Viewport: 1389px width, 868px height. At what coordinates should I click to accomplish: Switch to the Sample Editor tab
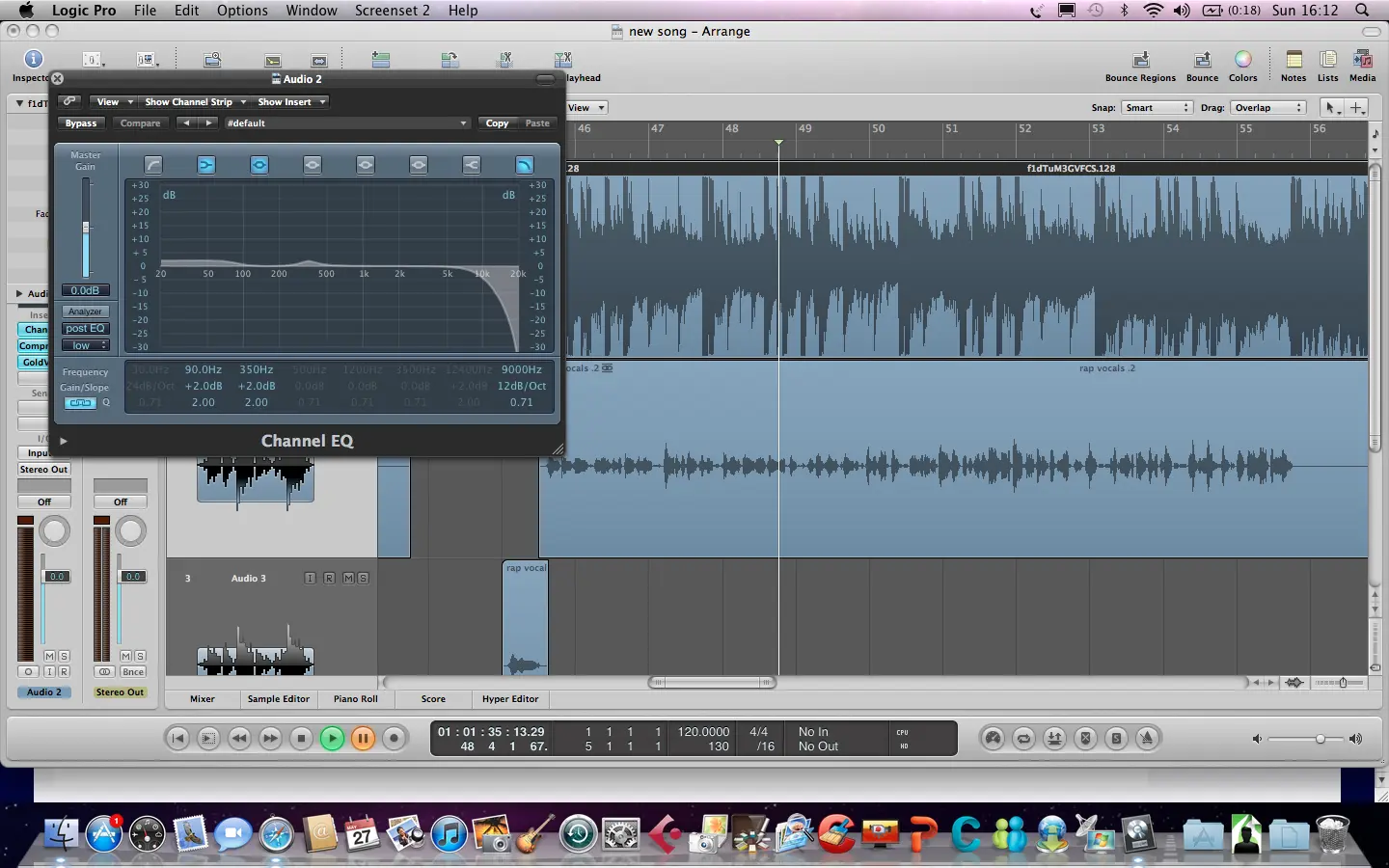[x=279, y=699]
